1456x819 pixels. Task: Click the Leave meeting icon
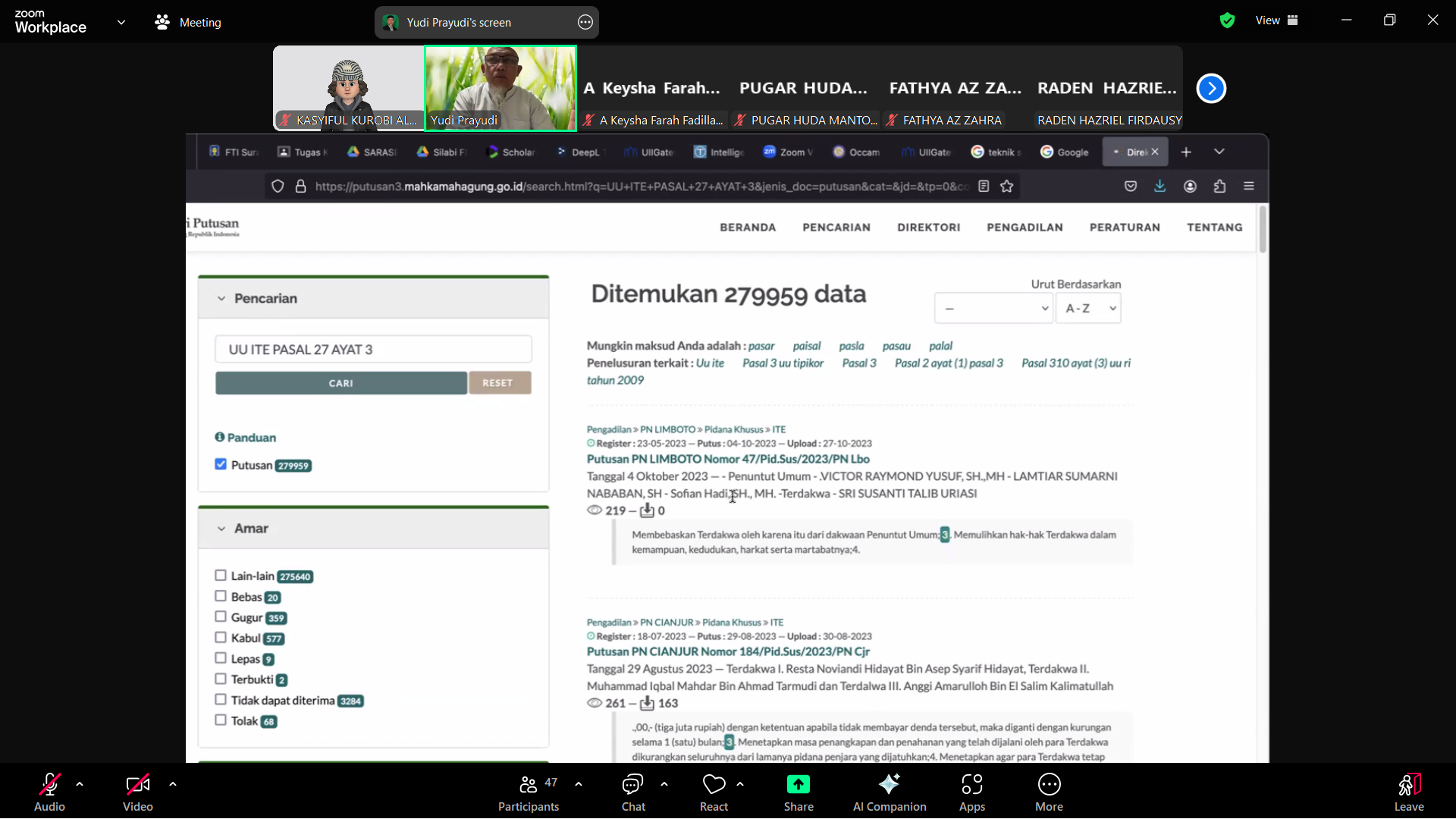click(1408, 784)
